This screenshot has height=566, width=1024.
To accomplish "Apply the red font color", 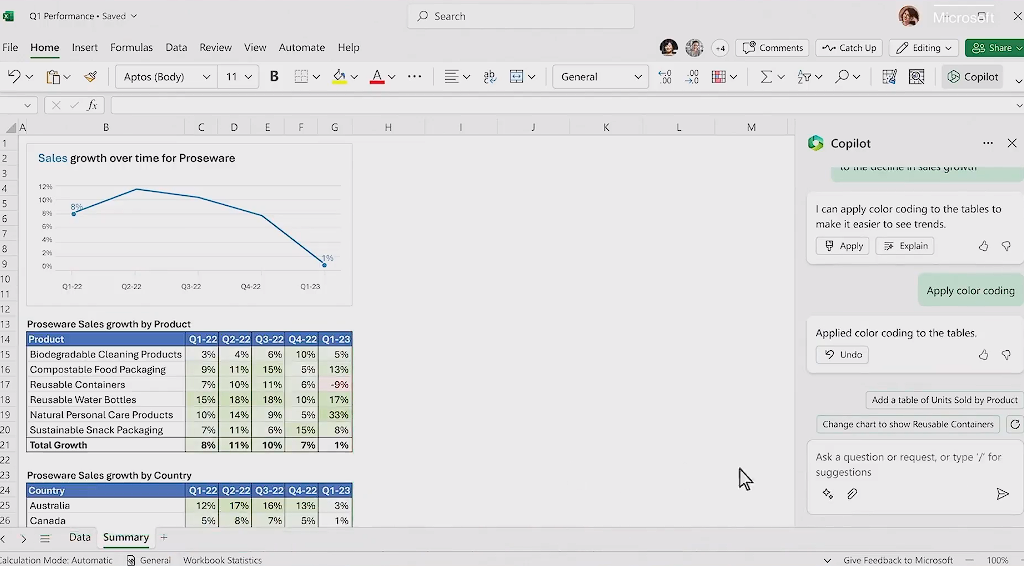I will (x=377, y=76).
